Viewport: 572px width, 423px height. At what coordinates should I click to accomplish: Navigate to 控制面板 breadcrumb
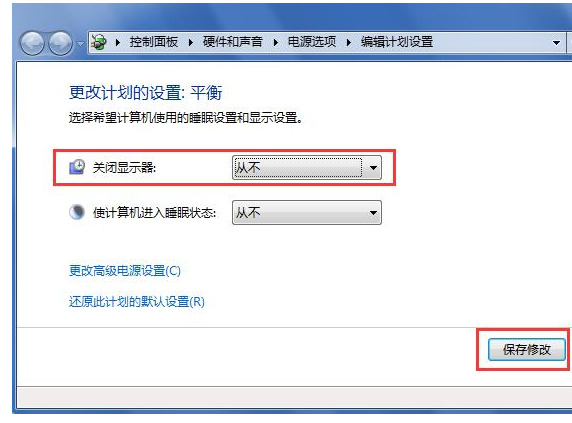[x=154, y=42]
